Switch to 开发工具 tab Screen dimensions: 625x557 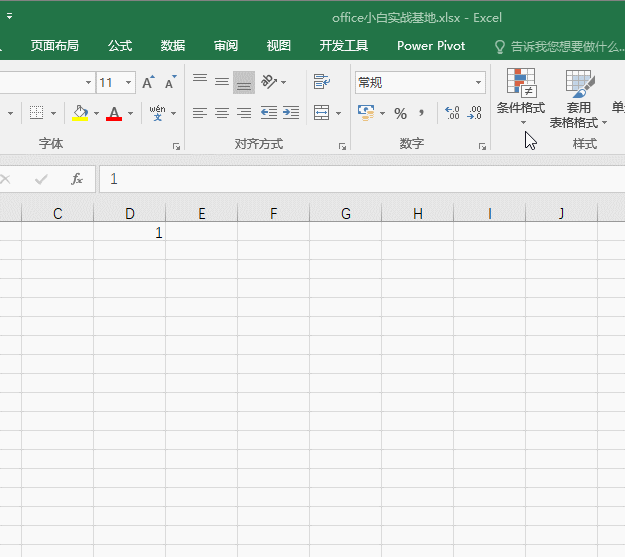(344, 46)
